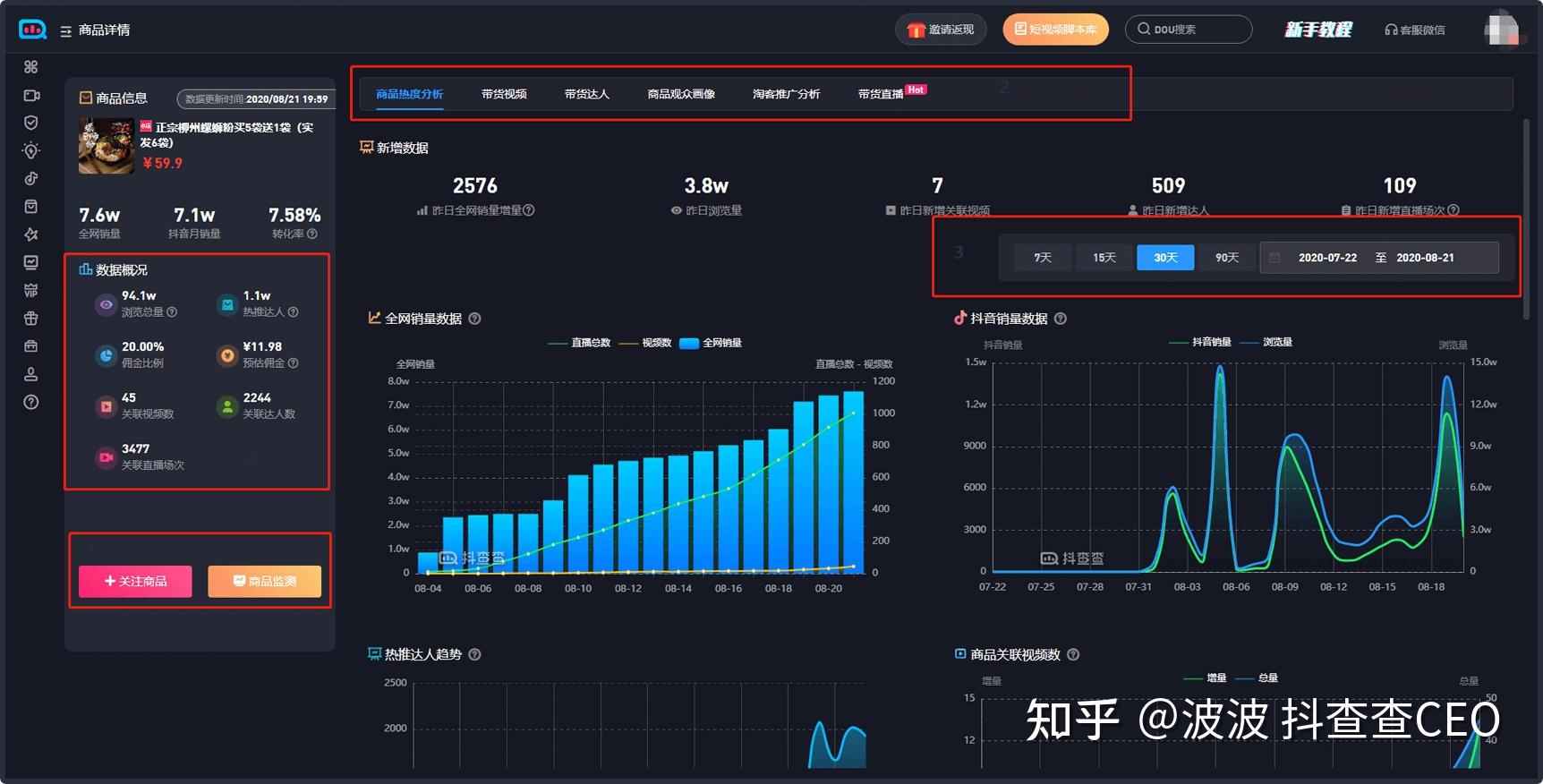
Task: Click the 短视频脚本库 button
Action: click(1055, 30)
